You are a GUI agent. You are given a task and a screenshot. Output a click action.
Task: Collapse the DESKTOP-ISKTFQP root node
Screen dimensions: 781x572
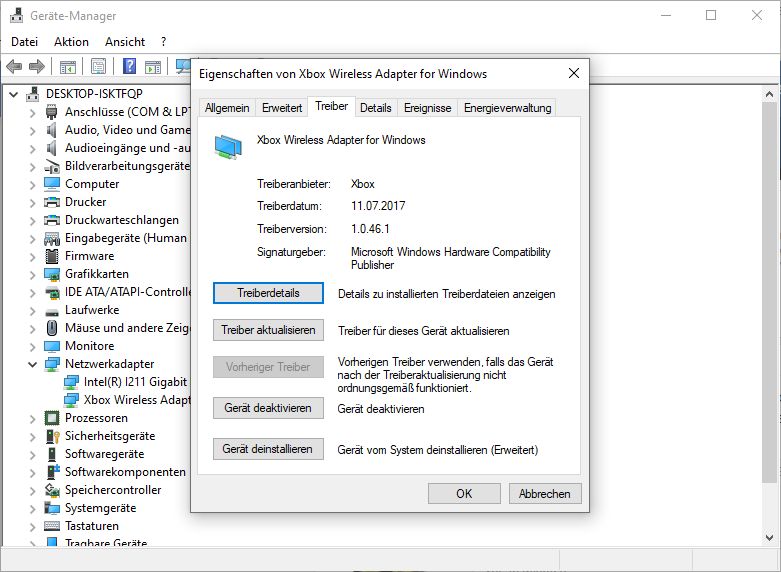pyautogui.click(x=13, y=94)
